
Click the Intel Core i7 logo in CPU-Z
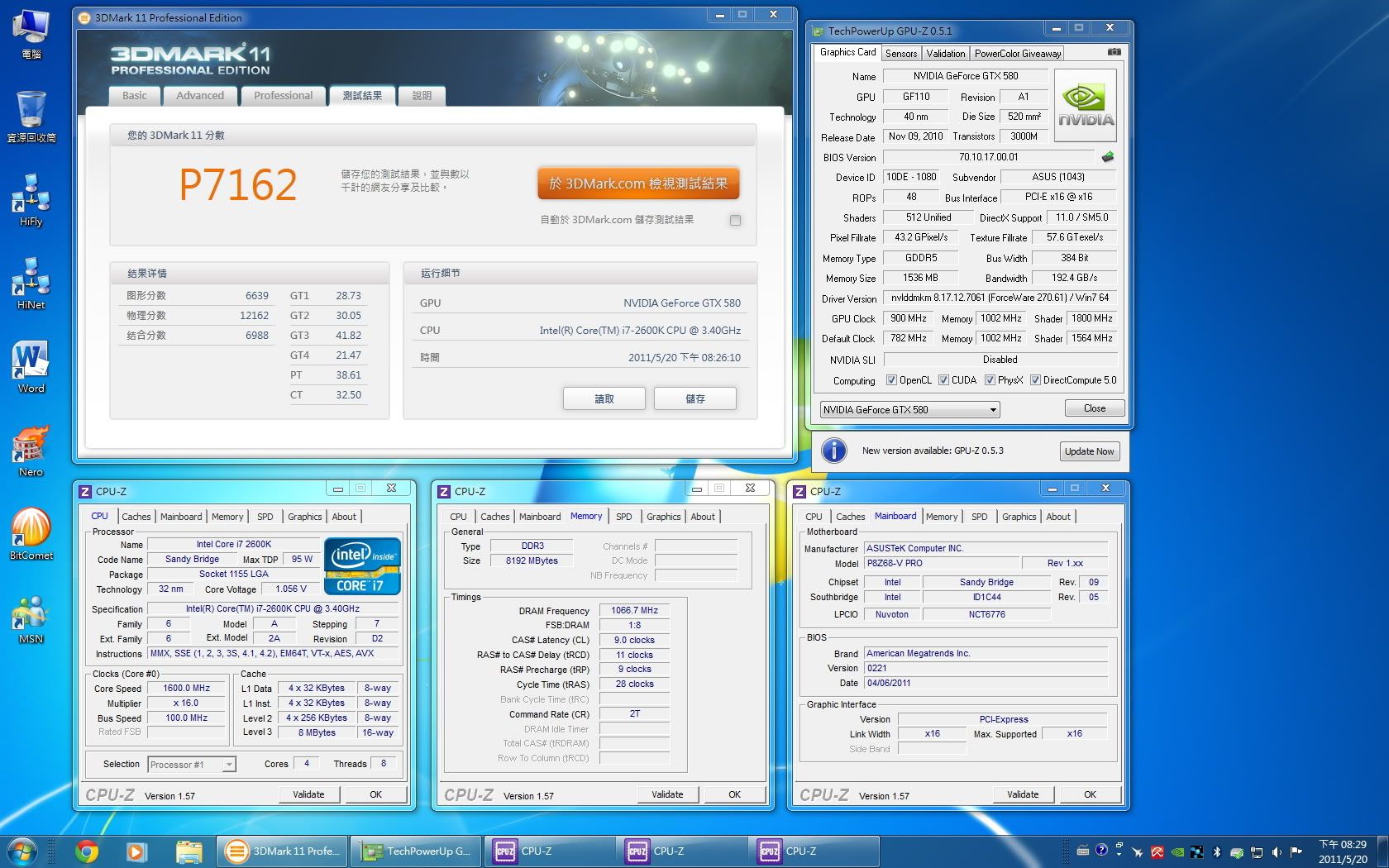[x=362, y=566]
